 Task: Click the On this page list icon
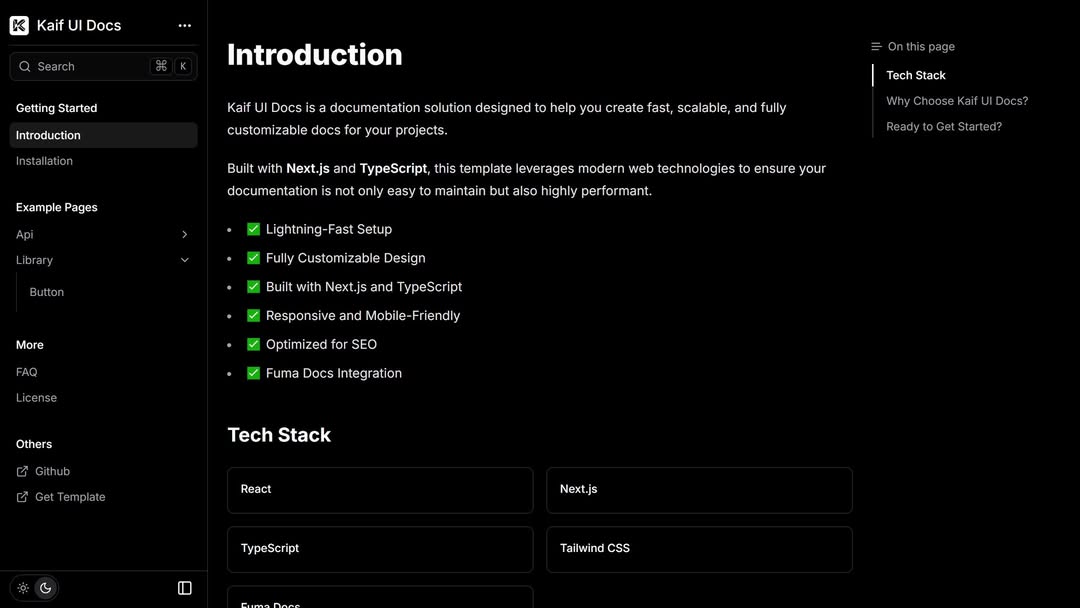(876, 47)
